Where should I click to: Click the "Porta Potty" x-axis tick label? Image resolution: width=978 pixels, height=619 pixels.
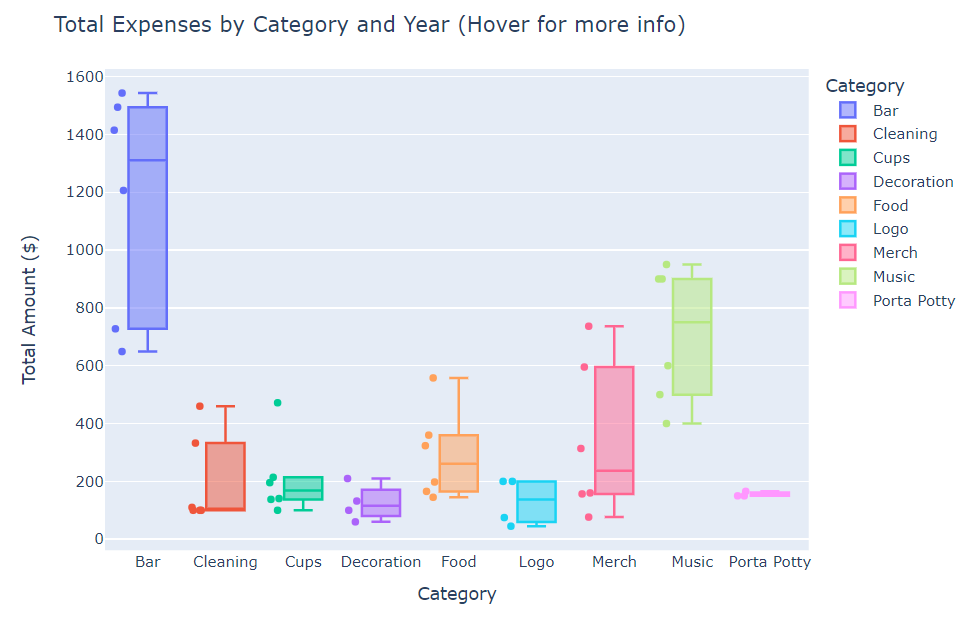point(769,562)
